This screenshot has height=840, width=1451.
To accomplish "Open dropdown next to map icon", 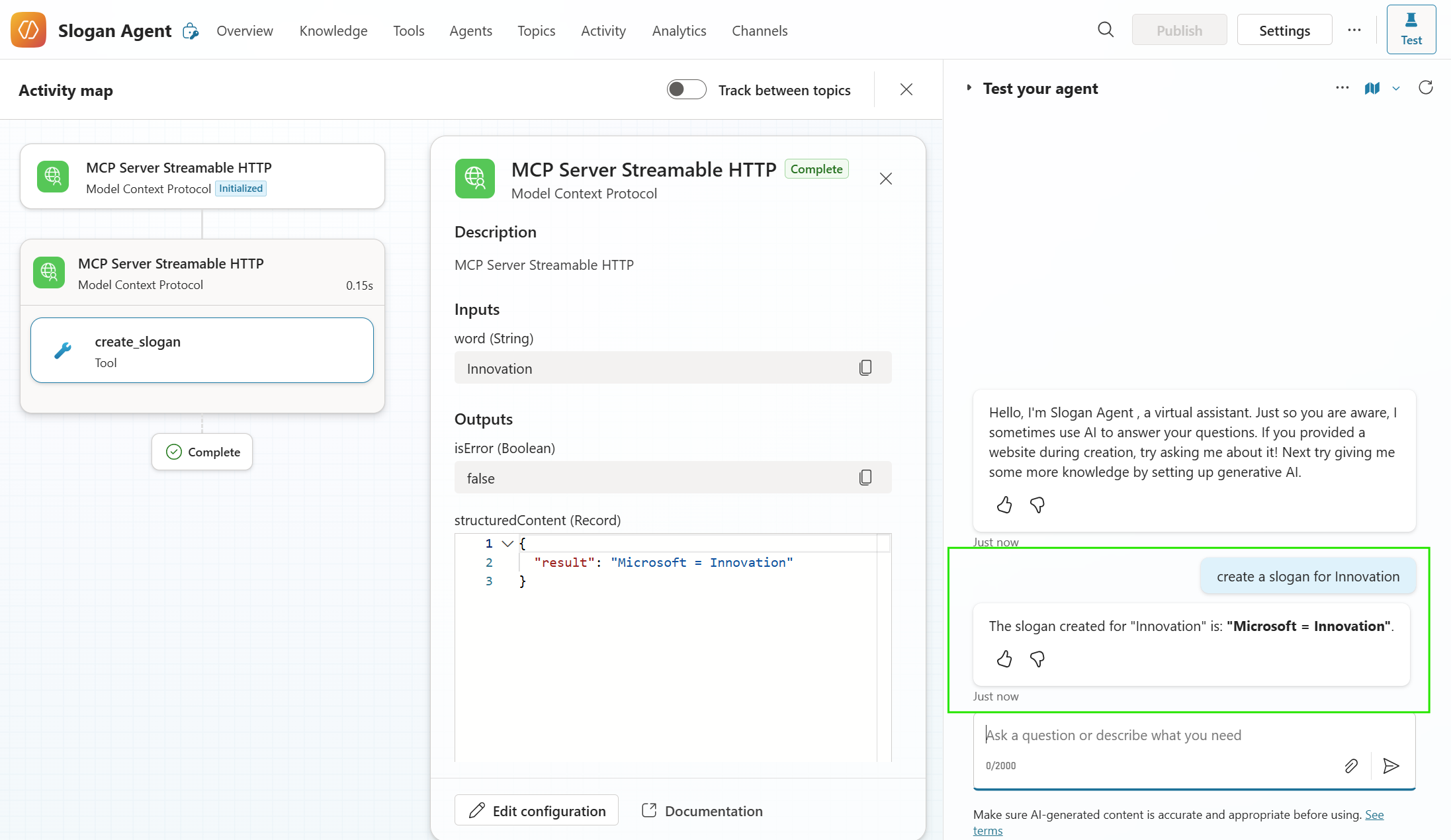I will tap(1396, 89).
